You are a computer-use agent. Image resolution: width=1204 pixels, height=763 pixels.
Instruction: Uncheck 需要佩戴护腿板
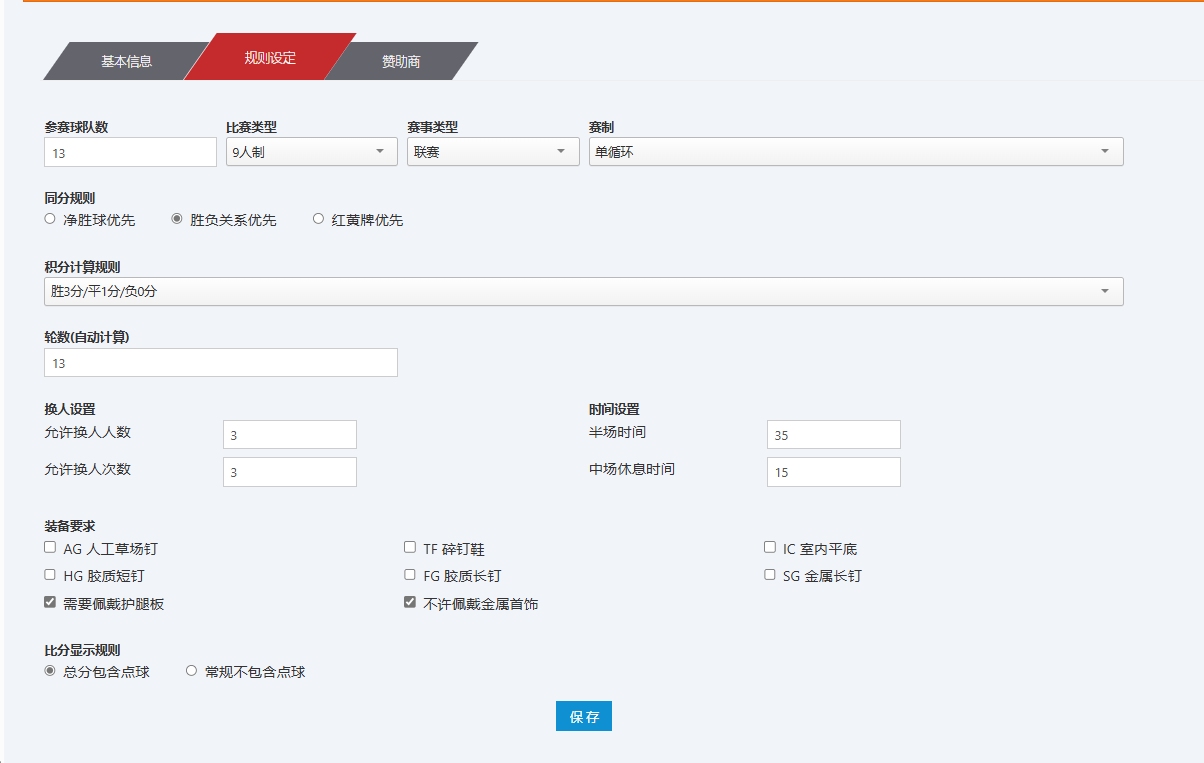tap(50, 603)
